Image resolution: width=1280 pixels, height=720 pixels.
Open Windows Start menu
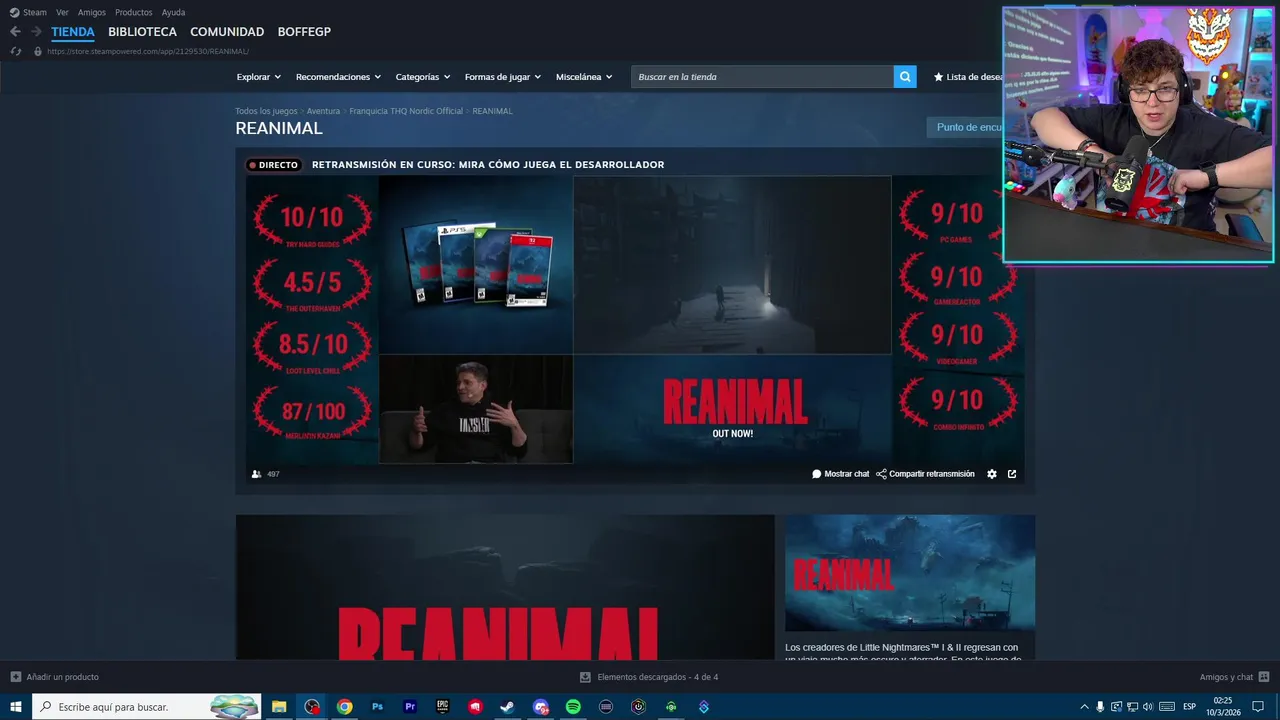[16, 707]
